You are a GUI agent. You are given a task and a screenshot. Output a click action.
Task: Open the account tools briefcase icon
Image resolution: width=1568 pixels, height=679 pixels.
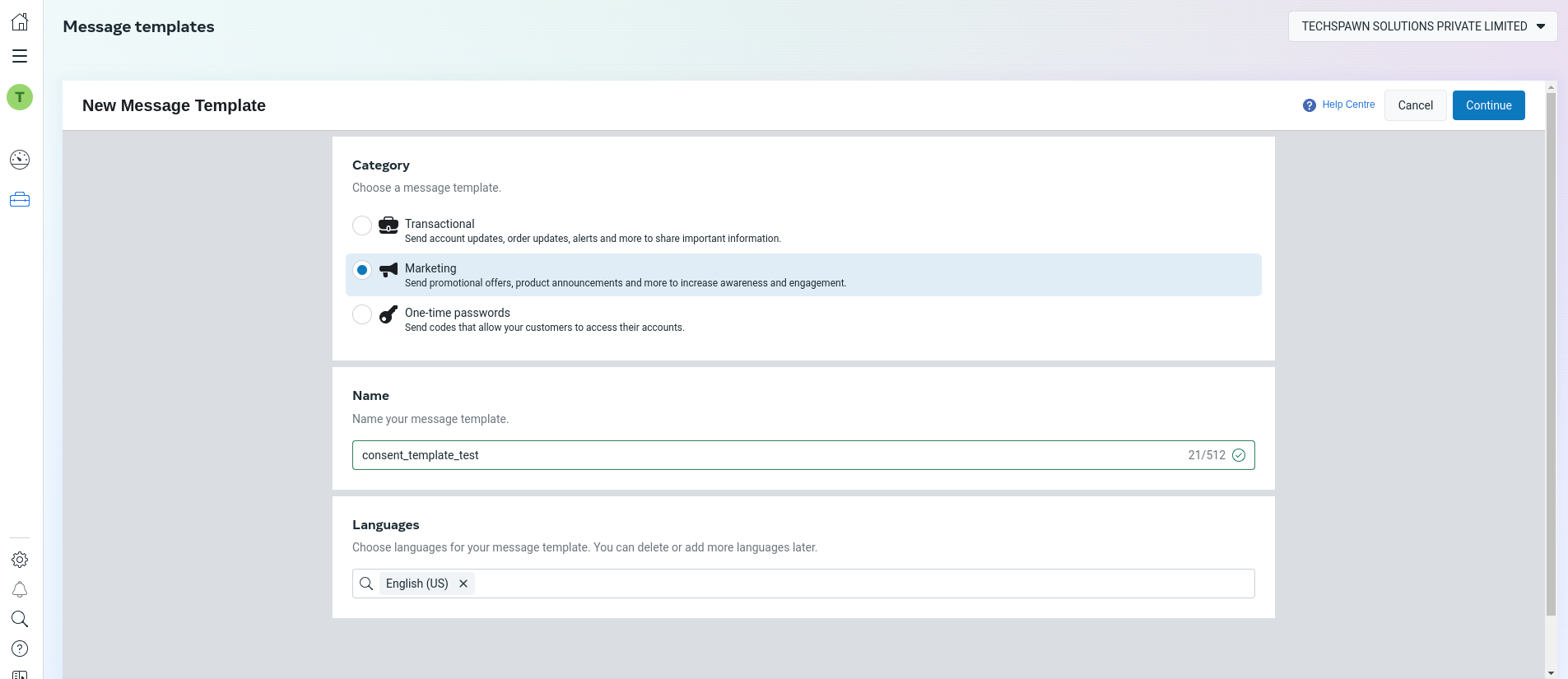click(20, 200)
